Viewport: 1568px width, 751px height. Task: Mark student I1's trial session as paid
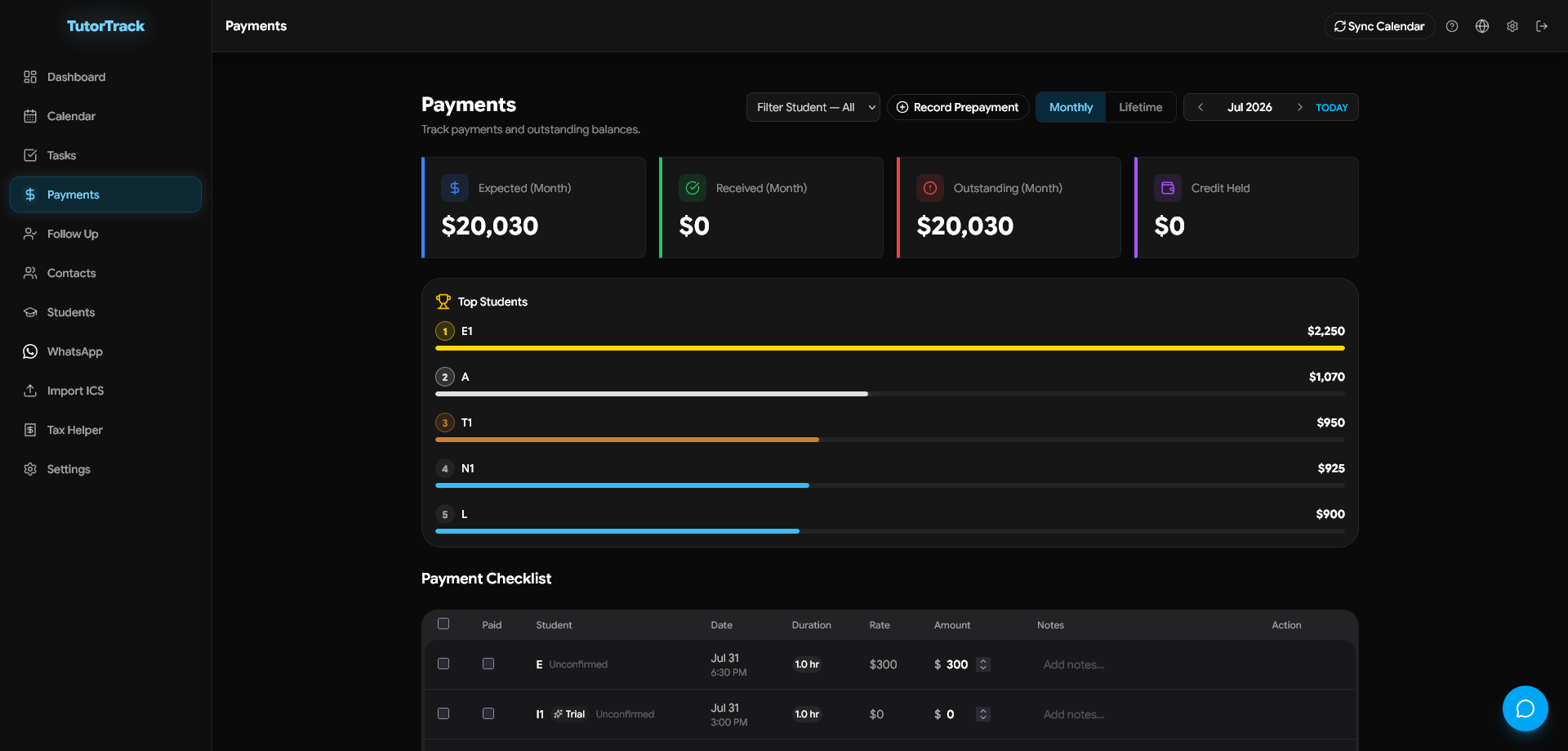[x=488, y=713]
